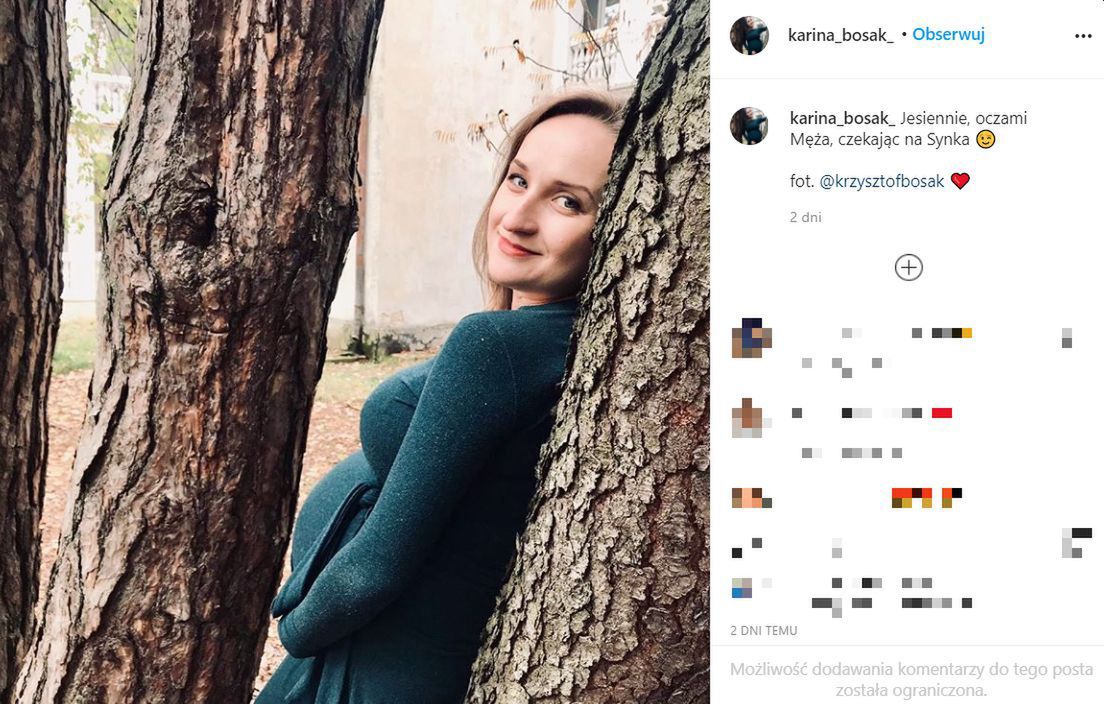
Task: Open the second commenter's pixelated avatar
Action: point(748,416)
